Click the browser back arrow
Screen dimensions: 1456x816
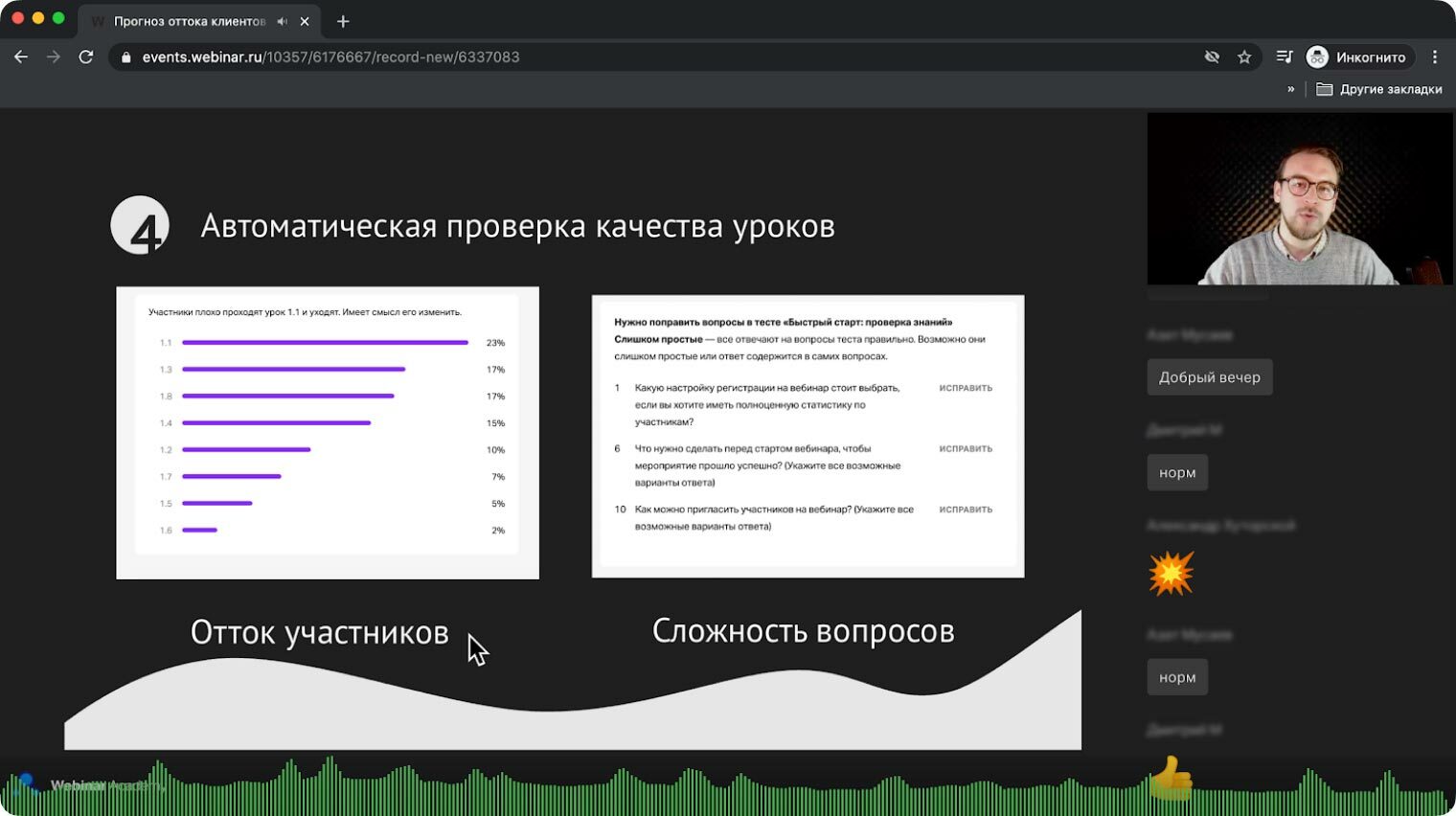pyautogui.click(x=21, y=57)
